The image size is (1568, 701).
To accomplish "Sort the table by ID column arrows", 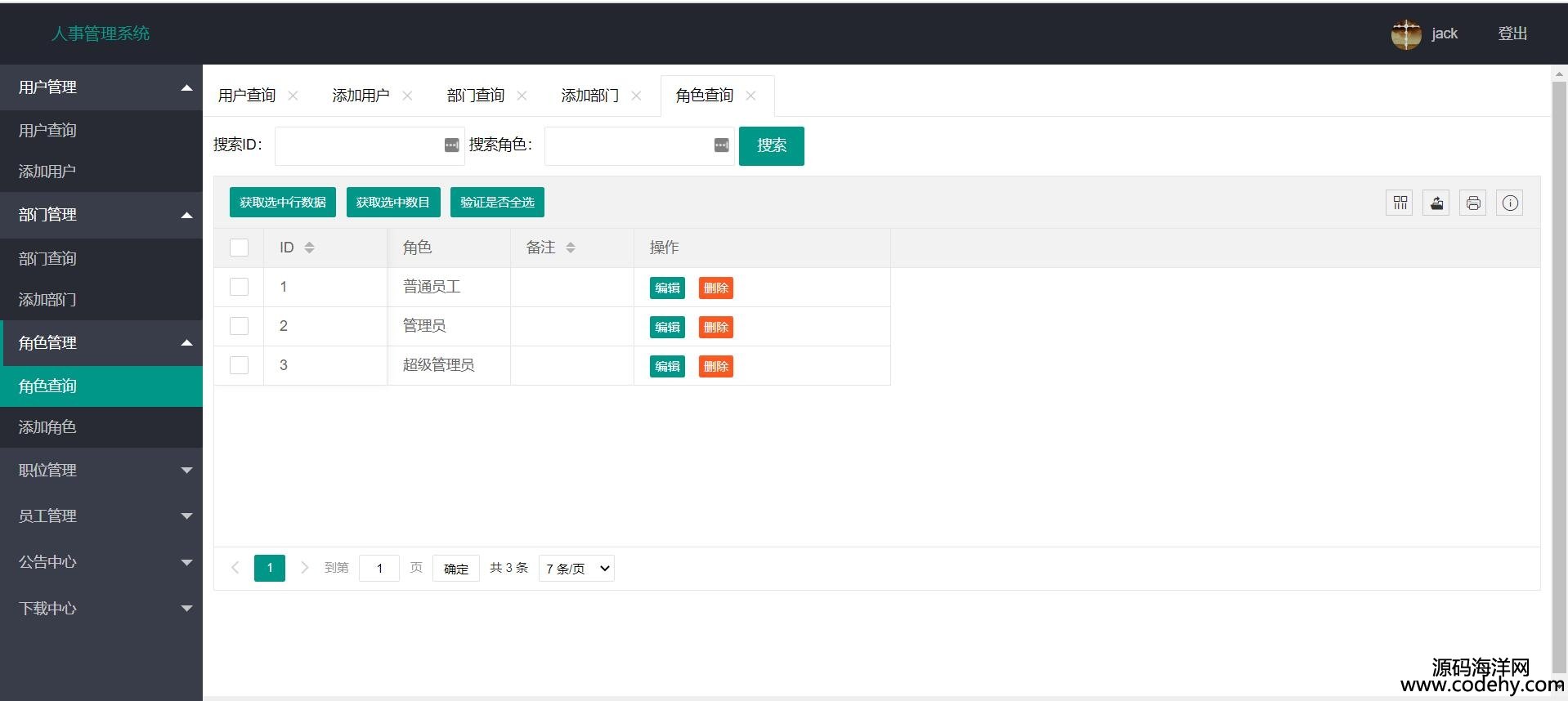I will (x=309, y=248).
